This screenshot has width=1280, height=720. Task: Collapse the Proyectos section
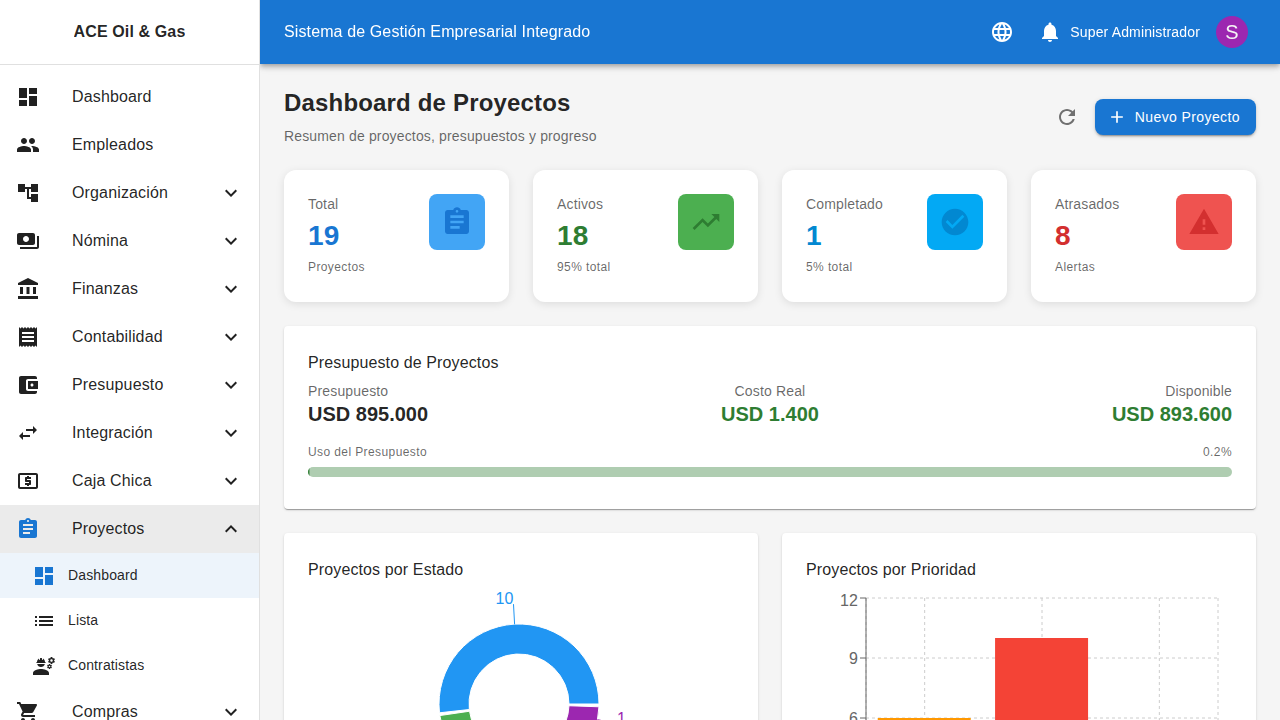pyautogui.click(x=128, y=528)
